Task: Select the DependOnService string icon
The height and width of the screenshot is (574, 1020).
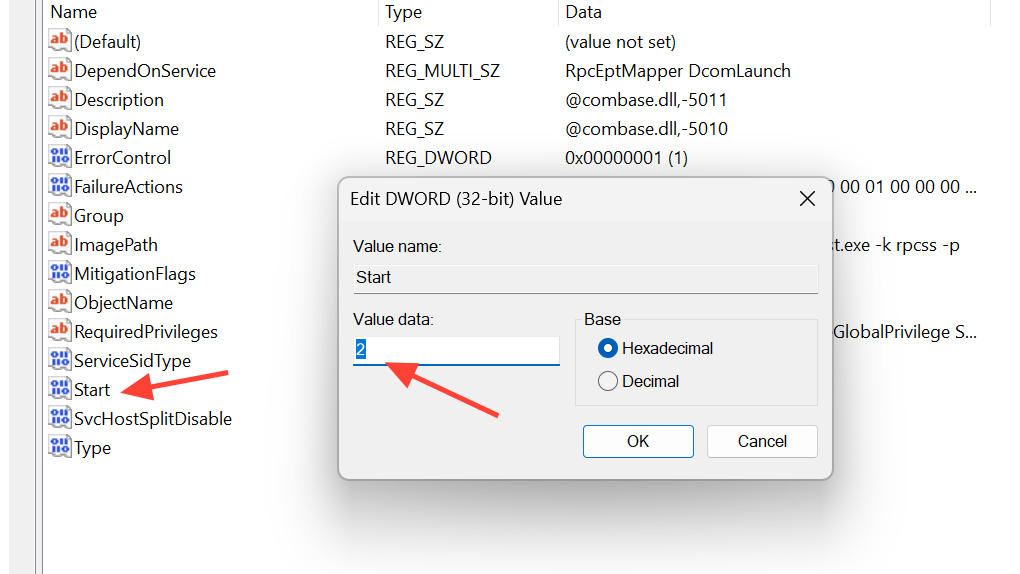Action: (x=60, y=71)
